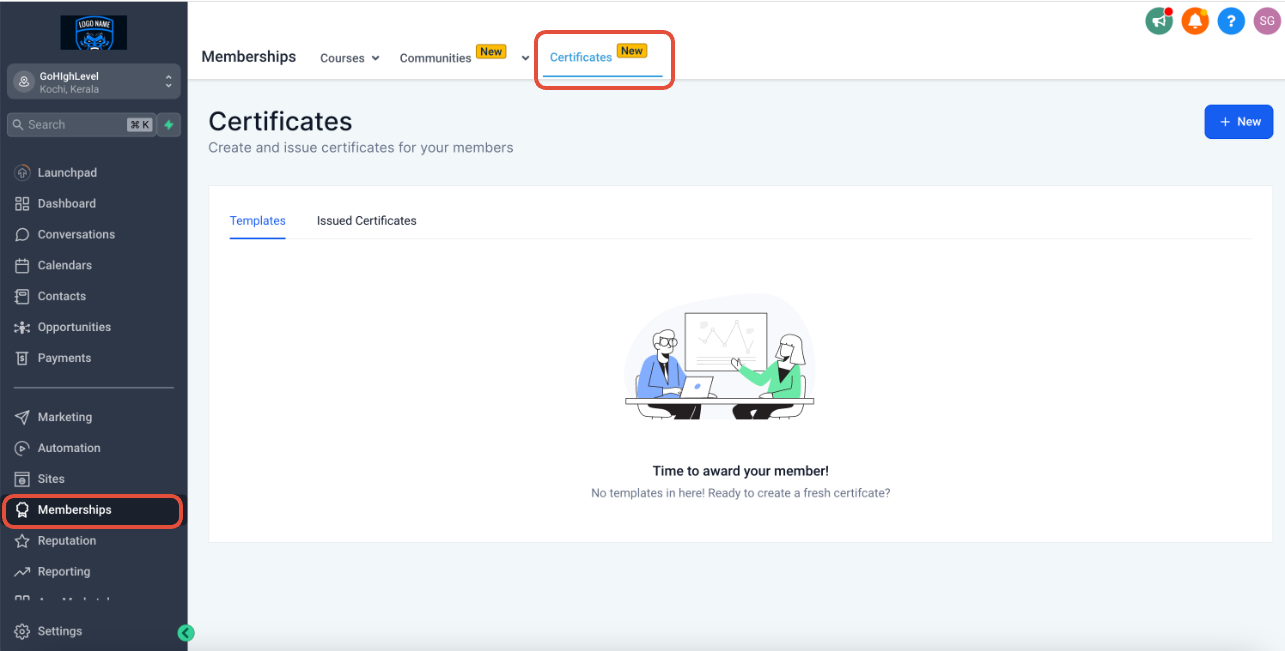Click the blue help question mark icon
Viewport: 1285px width, 651px height.
coord(1231,21)
